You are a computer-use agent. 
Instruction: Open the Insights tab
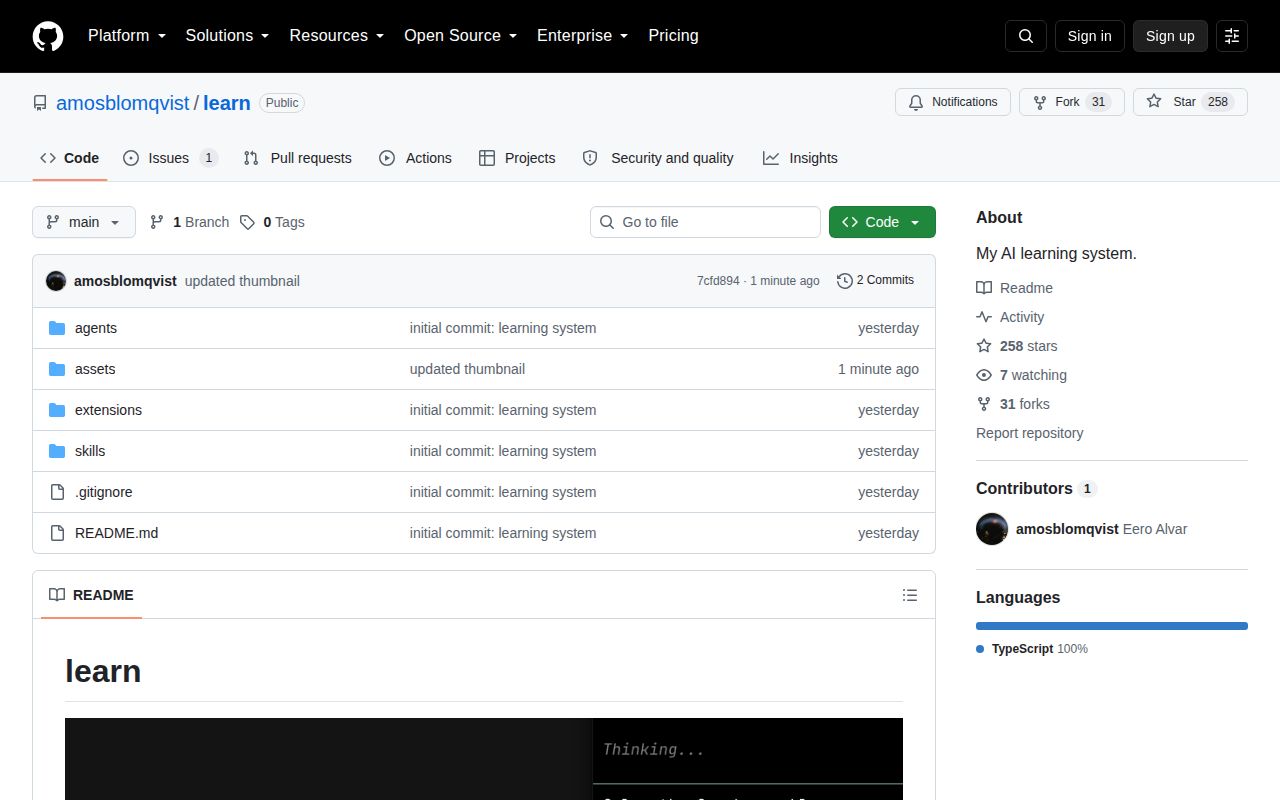tap(800, 158)
